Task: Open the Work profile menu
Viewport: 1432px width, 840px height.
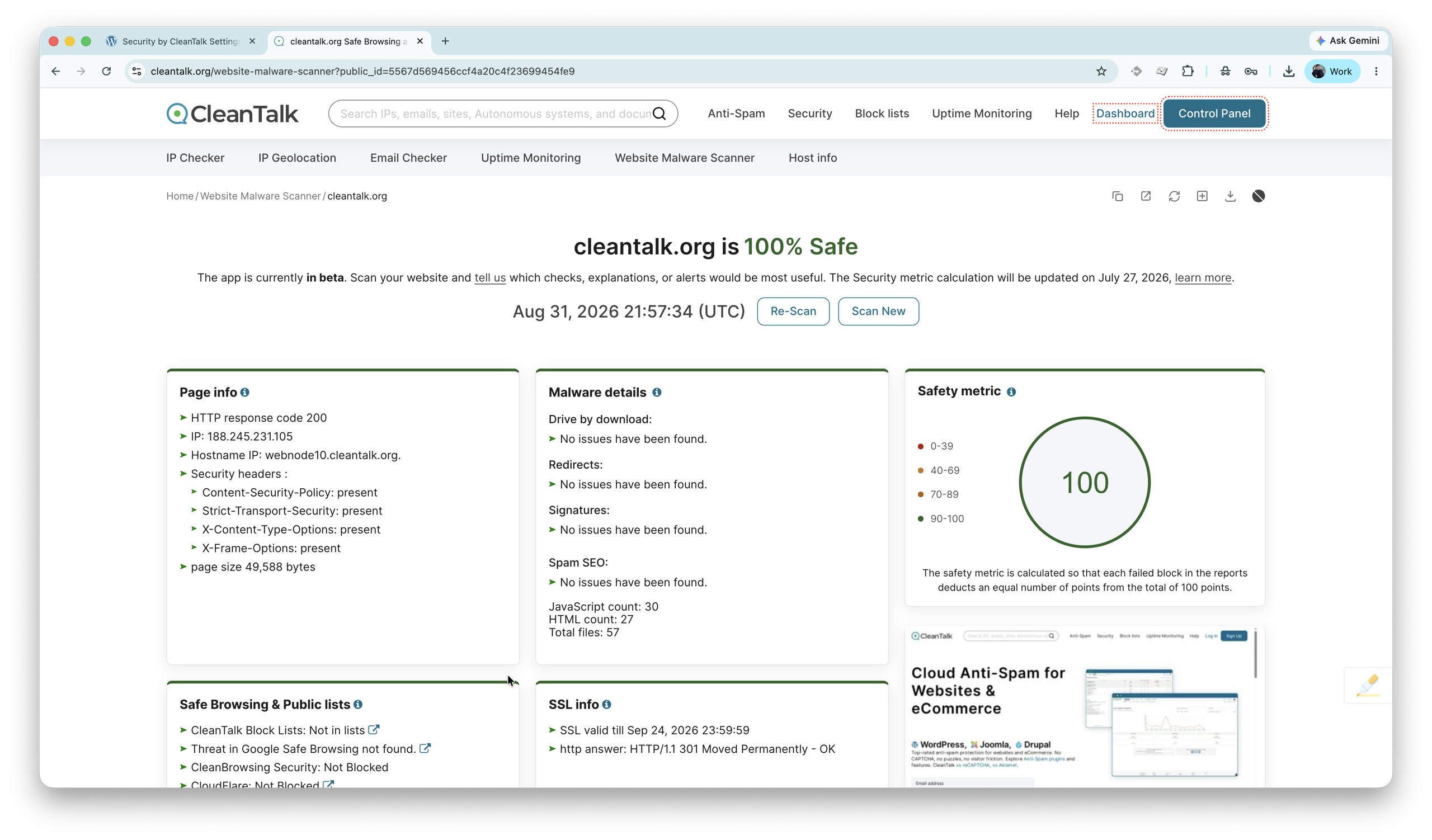Action: (1331, 72)
